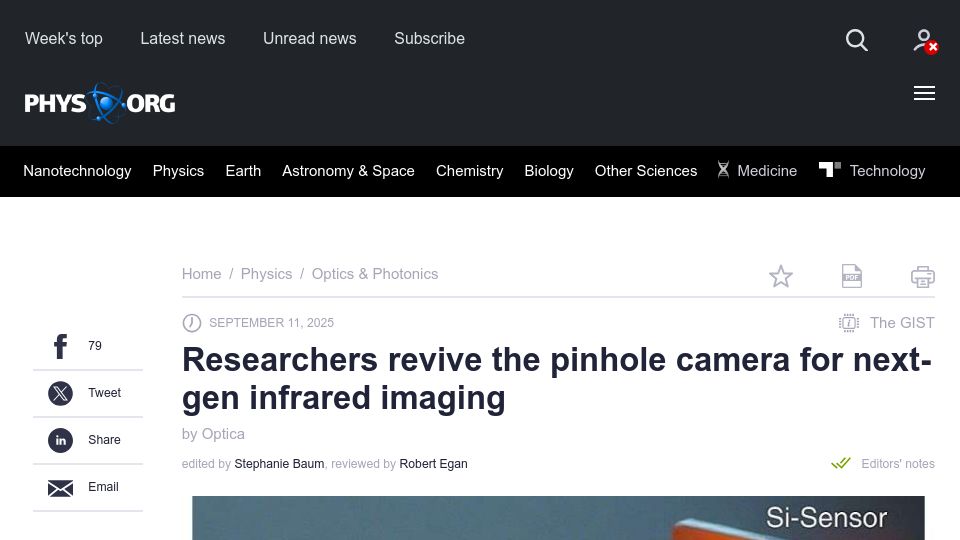Click Optics & Photonics breadcrumb
960x540 pixels.
pos(375,274)
